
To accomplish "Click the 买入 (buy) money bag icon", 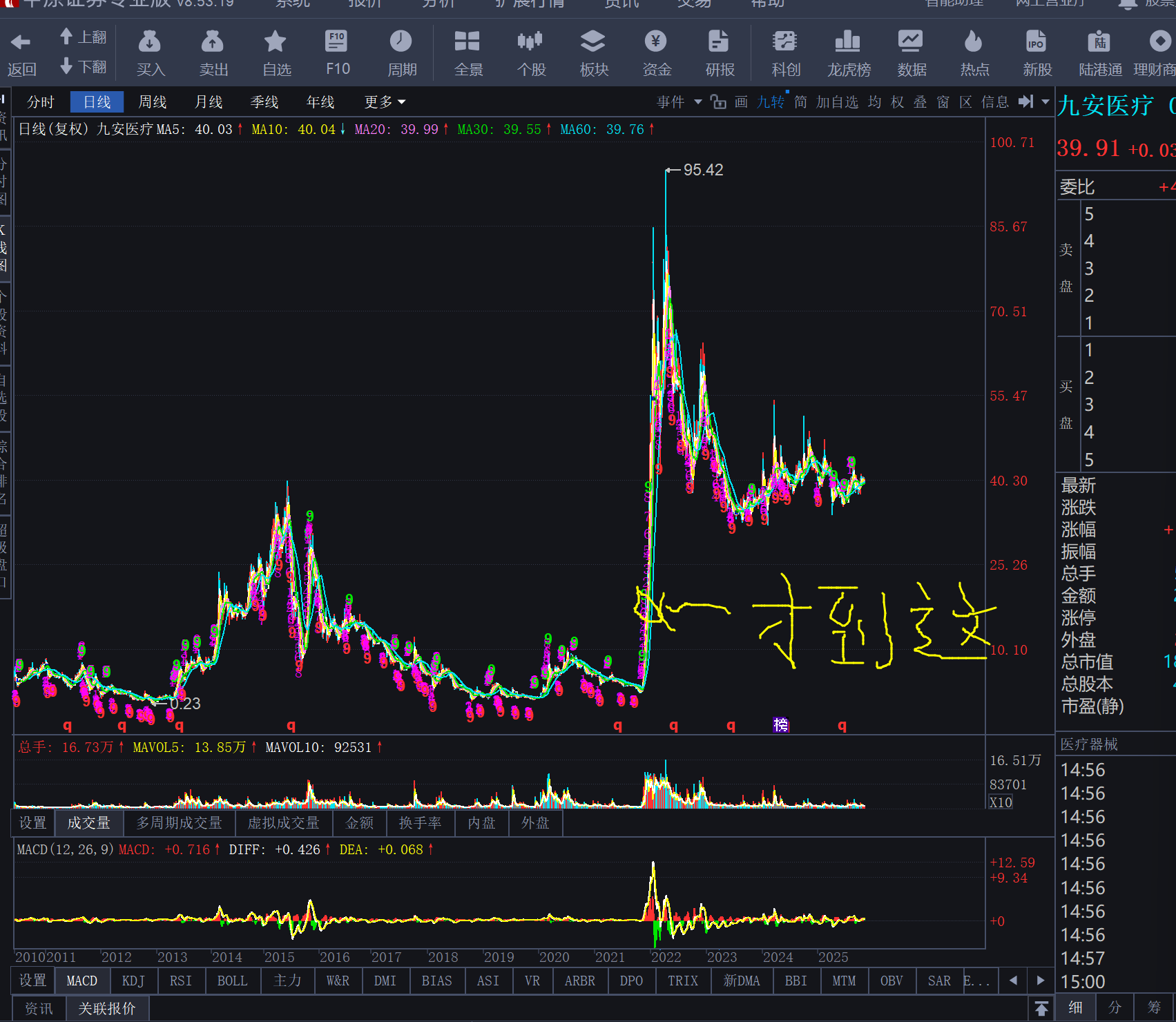I will pyautogui.click(x=150, y=43).
